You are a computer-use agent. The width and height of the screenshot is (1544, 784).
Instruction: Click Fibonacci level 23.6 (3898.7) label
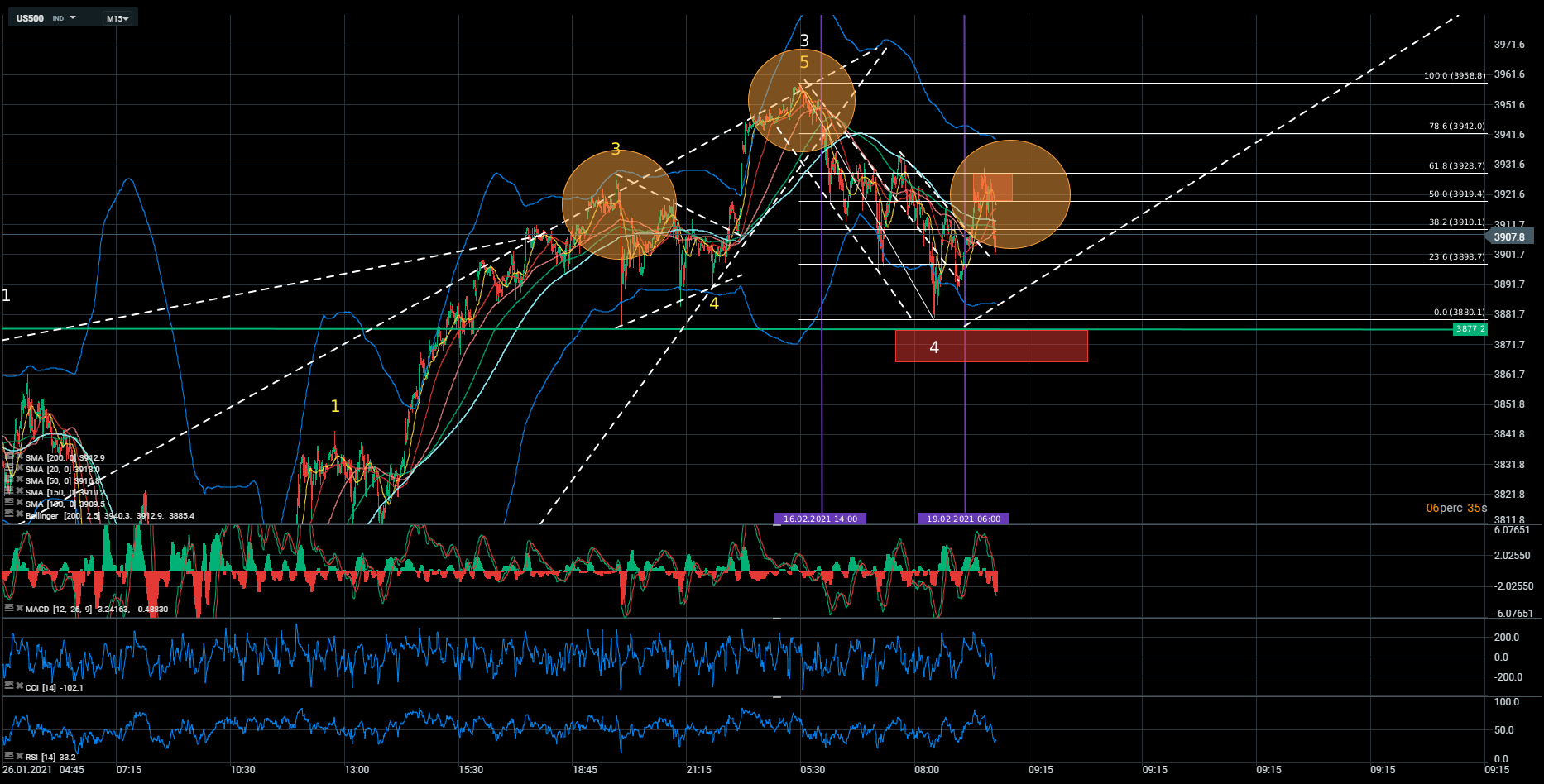[x=1456, y=257]
